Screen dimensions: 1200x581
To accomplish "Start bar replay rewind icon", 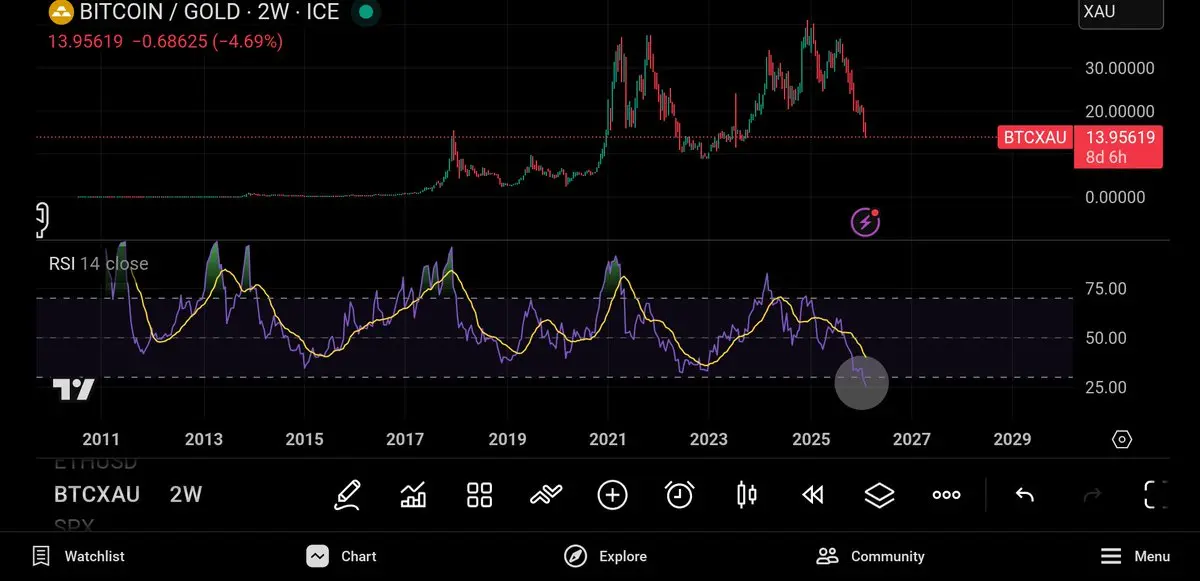I will pyautogui.click(x=813, y=495).
